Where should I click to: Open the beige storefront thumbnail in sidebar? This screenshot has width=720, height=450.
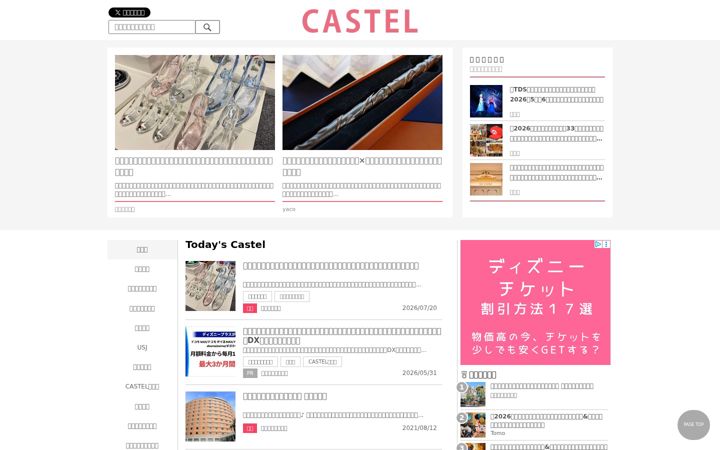pyautogui.click(x=486, y=179)
